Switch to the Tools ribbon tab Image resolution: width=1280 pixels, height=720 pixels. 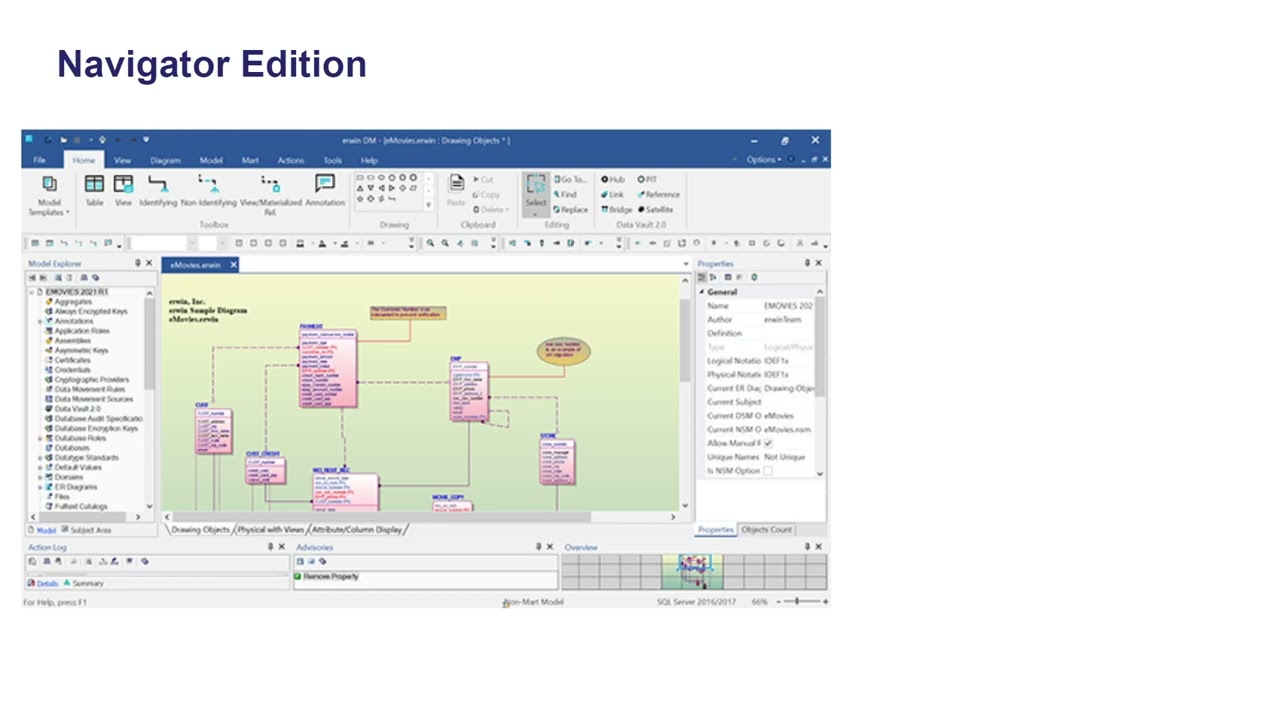click(x=333, y=160)
